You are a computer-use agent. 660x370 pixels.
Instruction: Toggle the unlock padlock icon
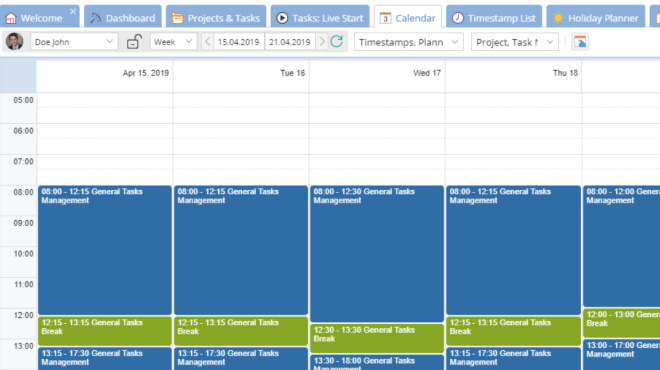pos(134,42)
